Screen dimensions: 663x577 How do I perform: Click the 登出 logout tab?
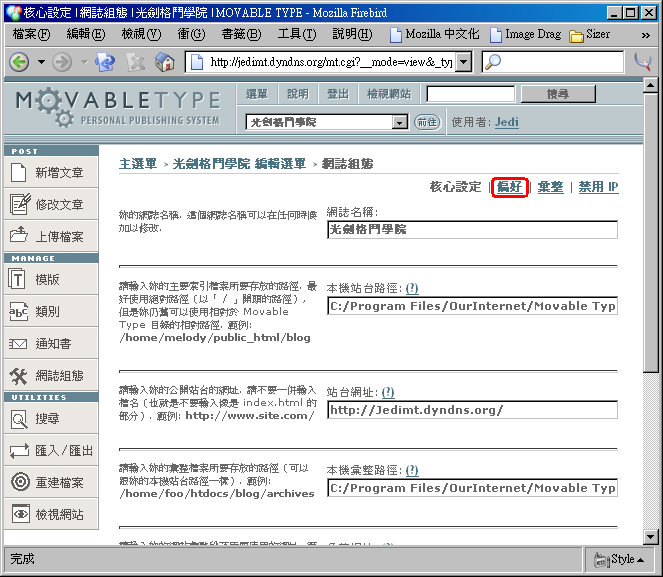click(x=338, y=94)
